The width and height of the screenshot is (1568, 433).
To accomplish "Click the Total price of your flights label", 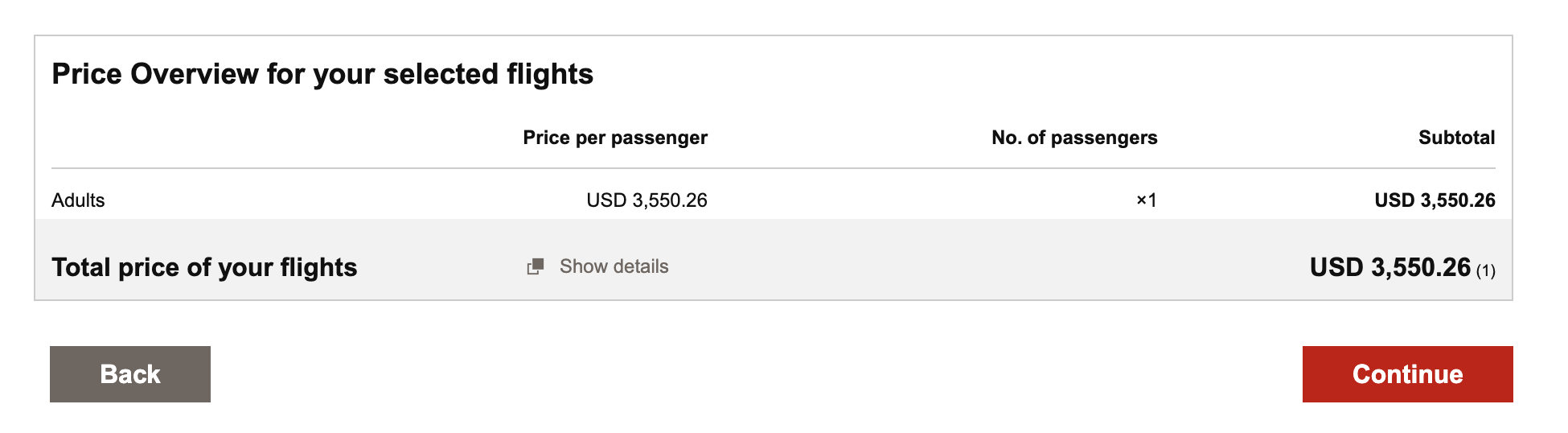I will coord(204,267).
